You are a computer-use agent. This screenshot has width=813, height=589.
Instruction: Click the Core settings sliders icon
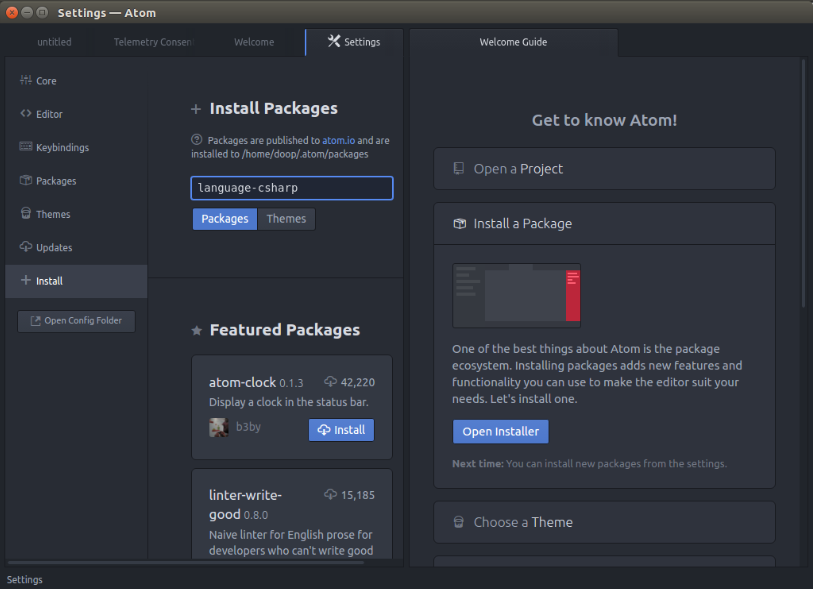click(x=25, y=80)
